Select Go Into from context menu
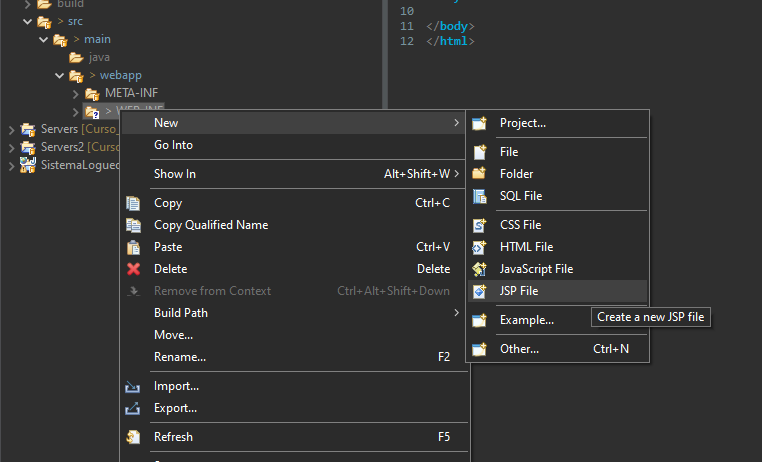The width and height of the screenshot is (762, 462). 173,145
